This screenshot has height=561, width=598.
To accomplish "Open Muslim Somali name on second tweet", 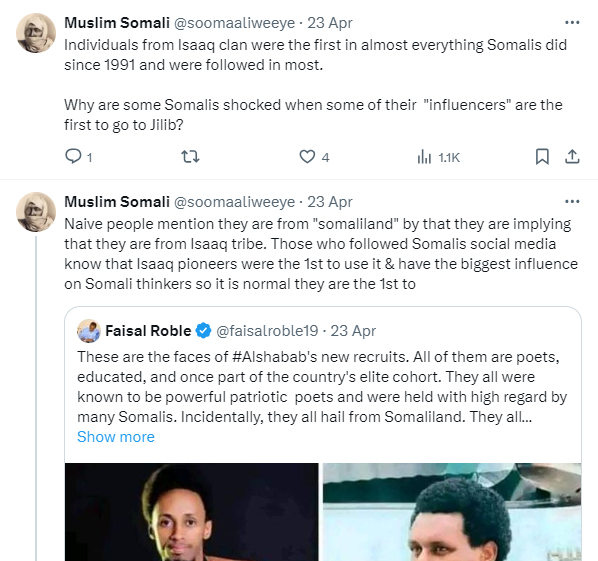I will [117, 202].
